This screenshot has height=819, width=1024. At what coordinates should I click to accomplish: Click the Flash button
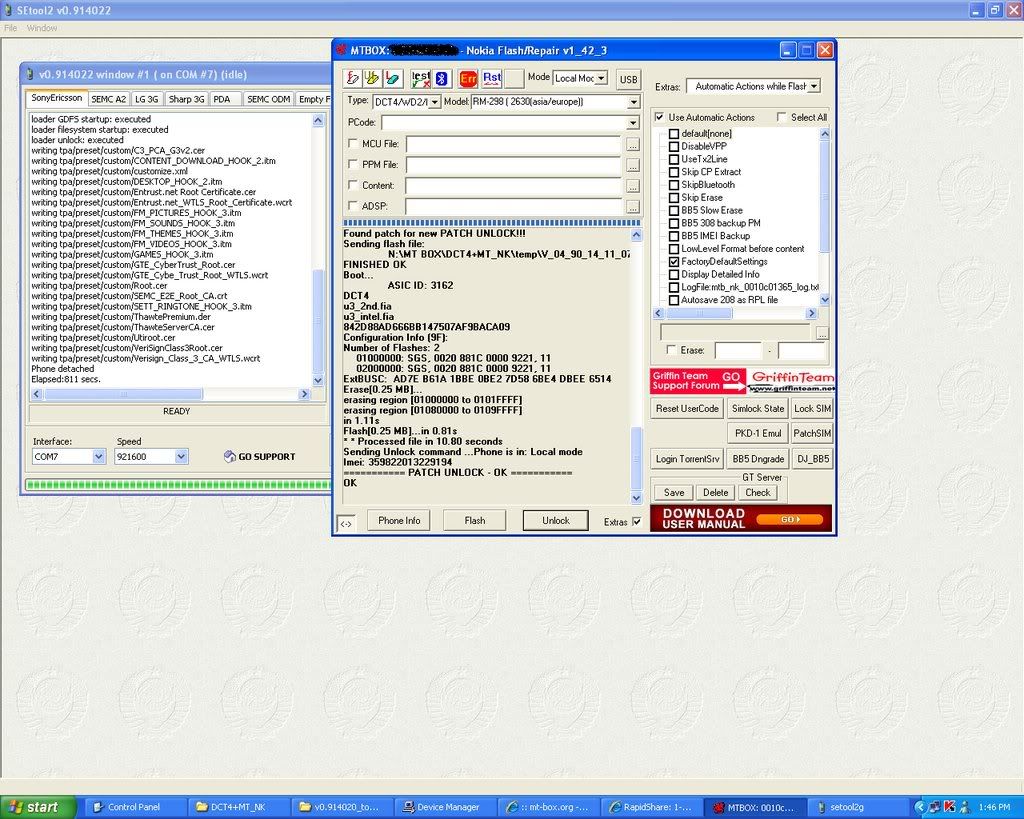tap(475, 521)
